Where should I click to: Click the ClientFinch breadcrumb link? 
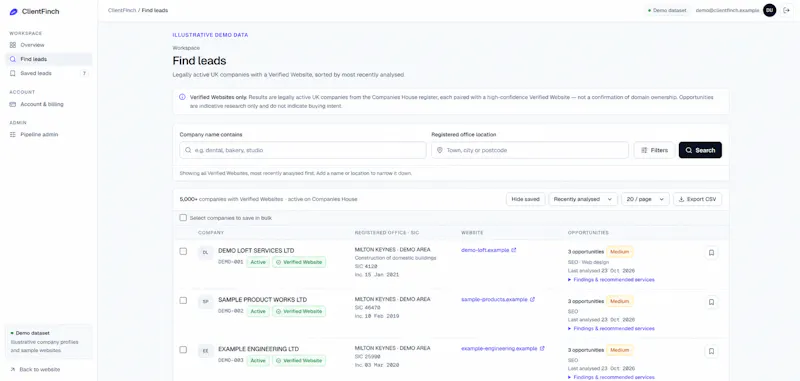coord(122,10)
